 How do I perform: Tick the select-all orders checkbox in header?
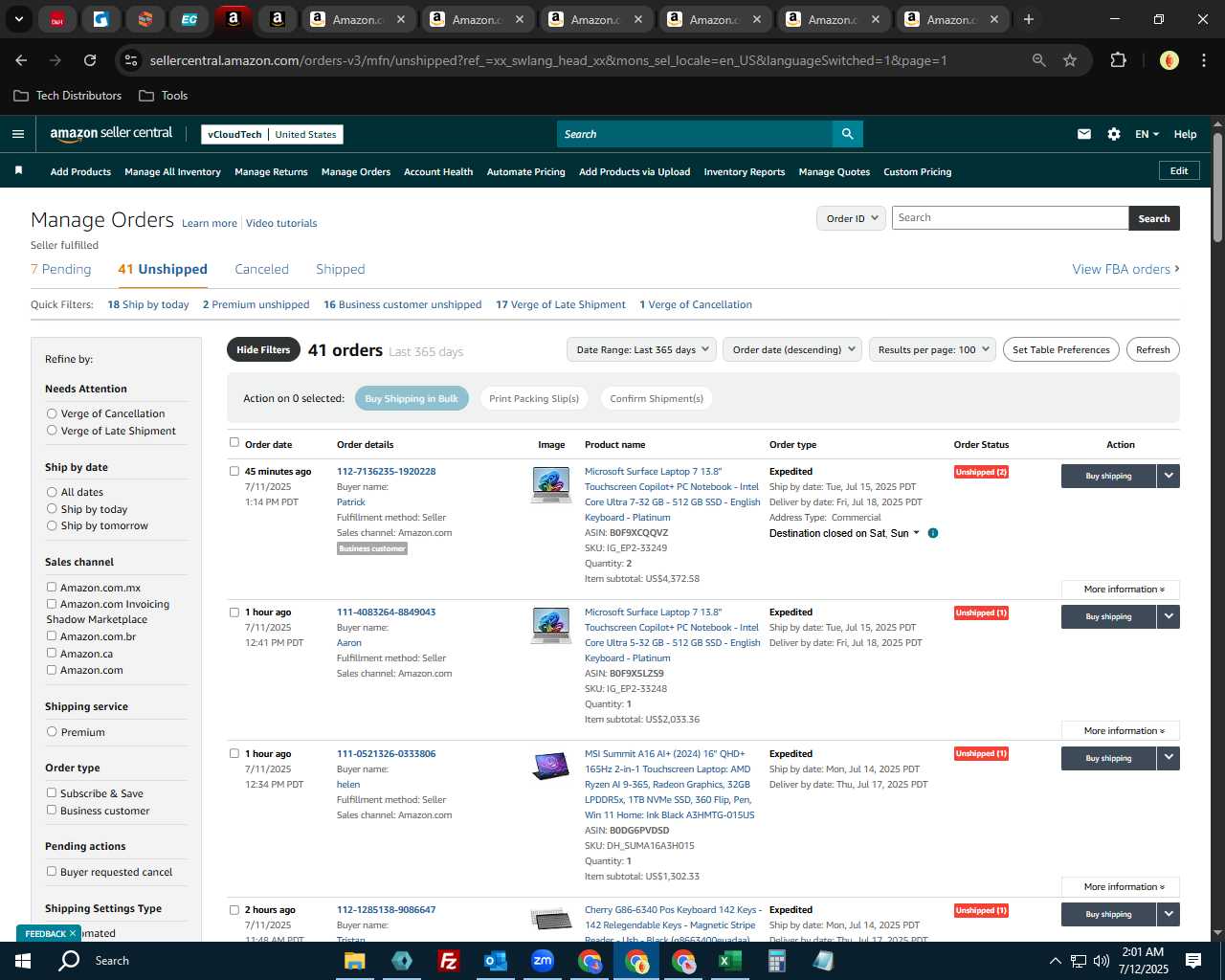(x=234, y=442)
